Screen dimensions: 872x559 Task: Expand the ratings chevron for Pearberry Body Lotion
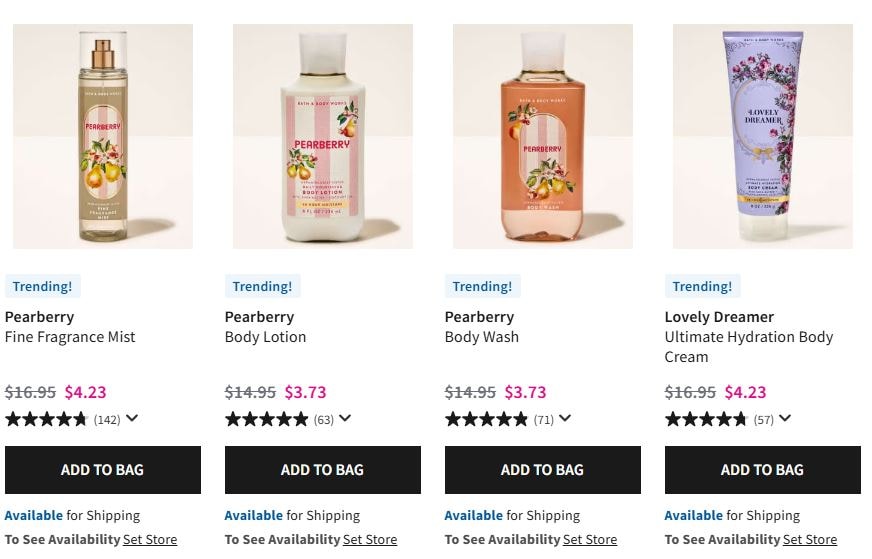(345, 419)
